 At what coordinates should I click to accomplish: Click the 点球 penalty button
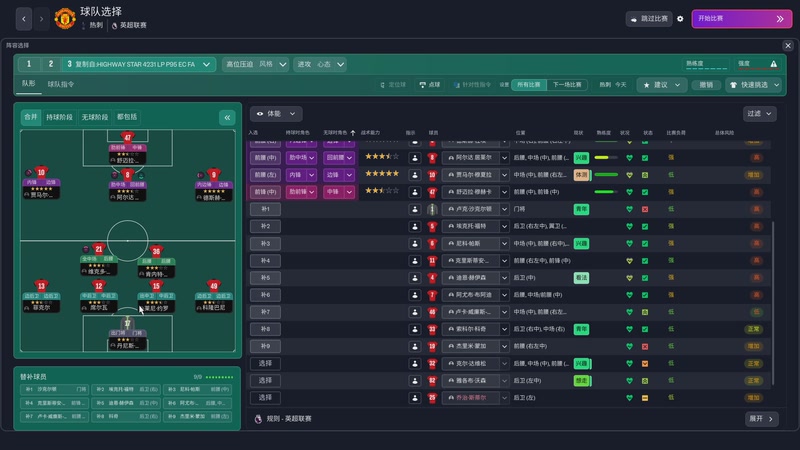click(x=430, y=85)
